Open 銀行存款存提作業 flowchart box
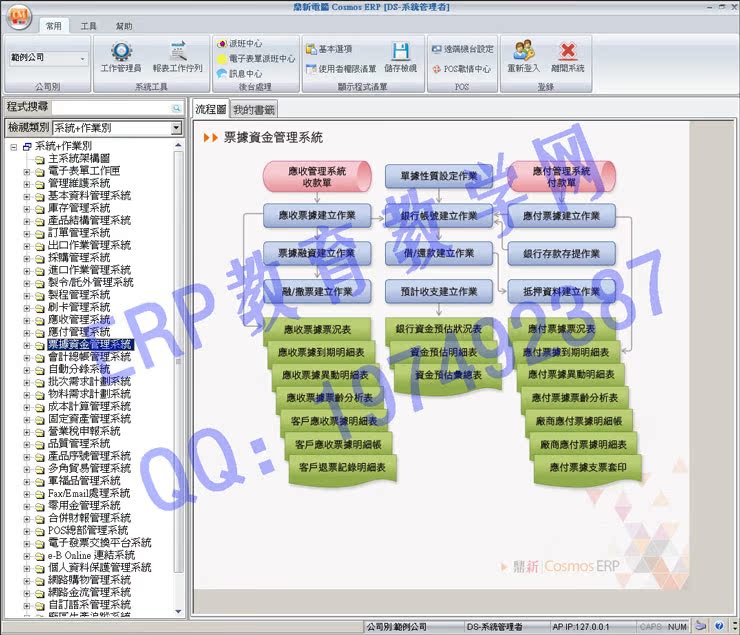740x635 pixels. click(562, 254)
